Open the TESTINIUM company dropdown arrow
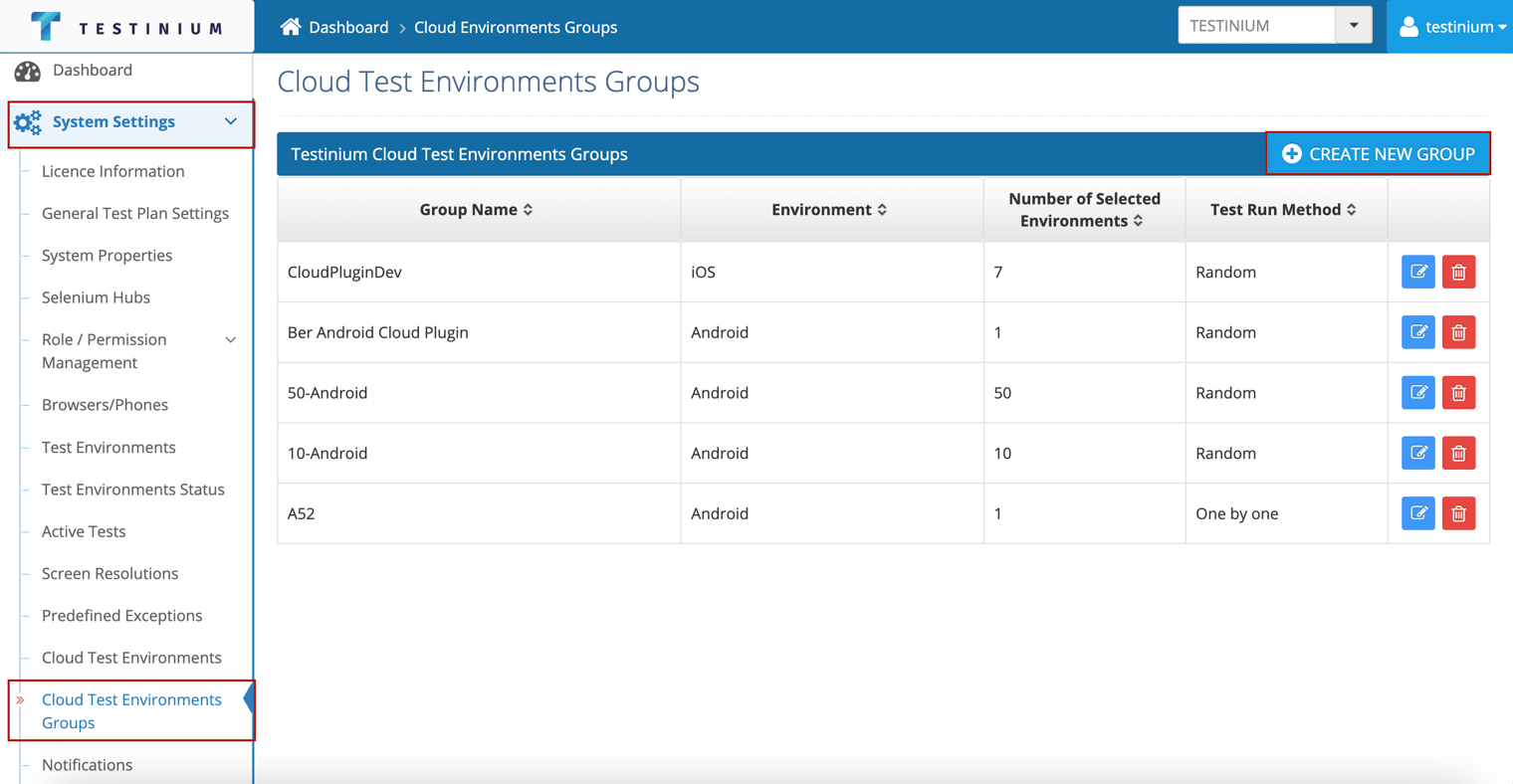 [x=1353, y=26]
